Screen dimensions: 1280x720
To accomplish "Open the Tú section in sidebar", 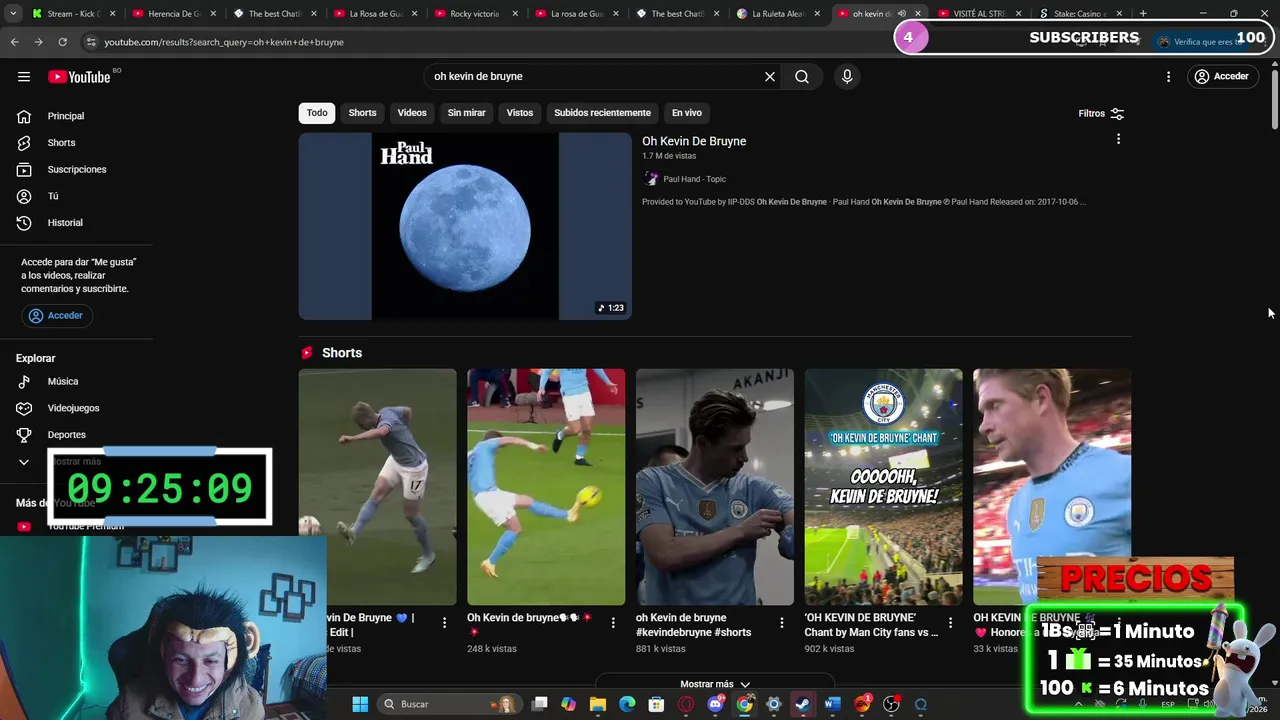I will coord(53,196).
